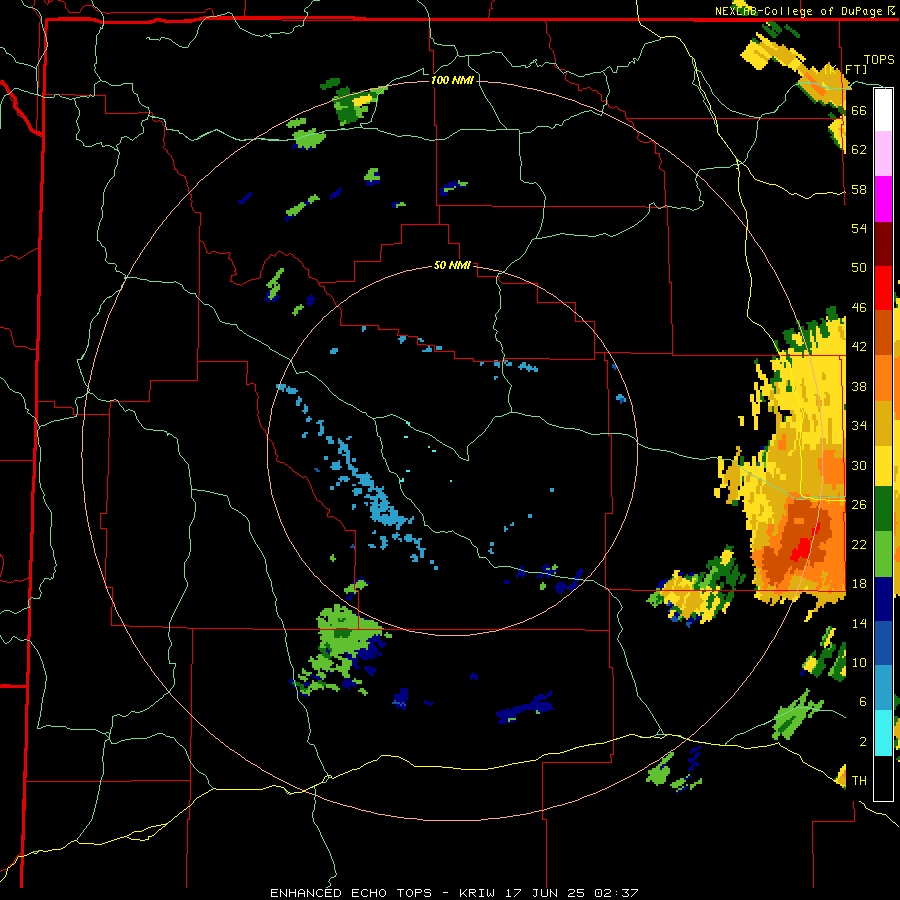Click the 58 value on the legend
This screenshot has width=900, height=900.
pos(859,189)
